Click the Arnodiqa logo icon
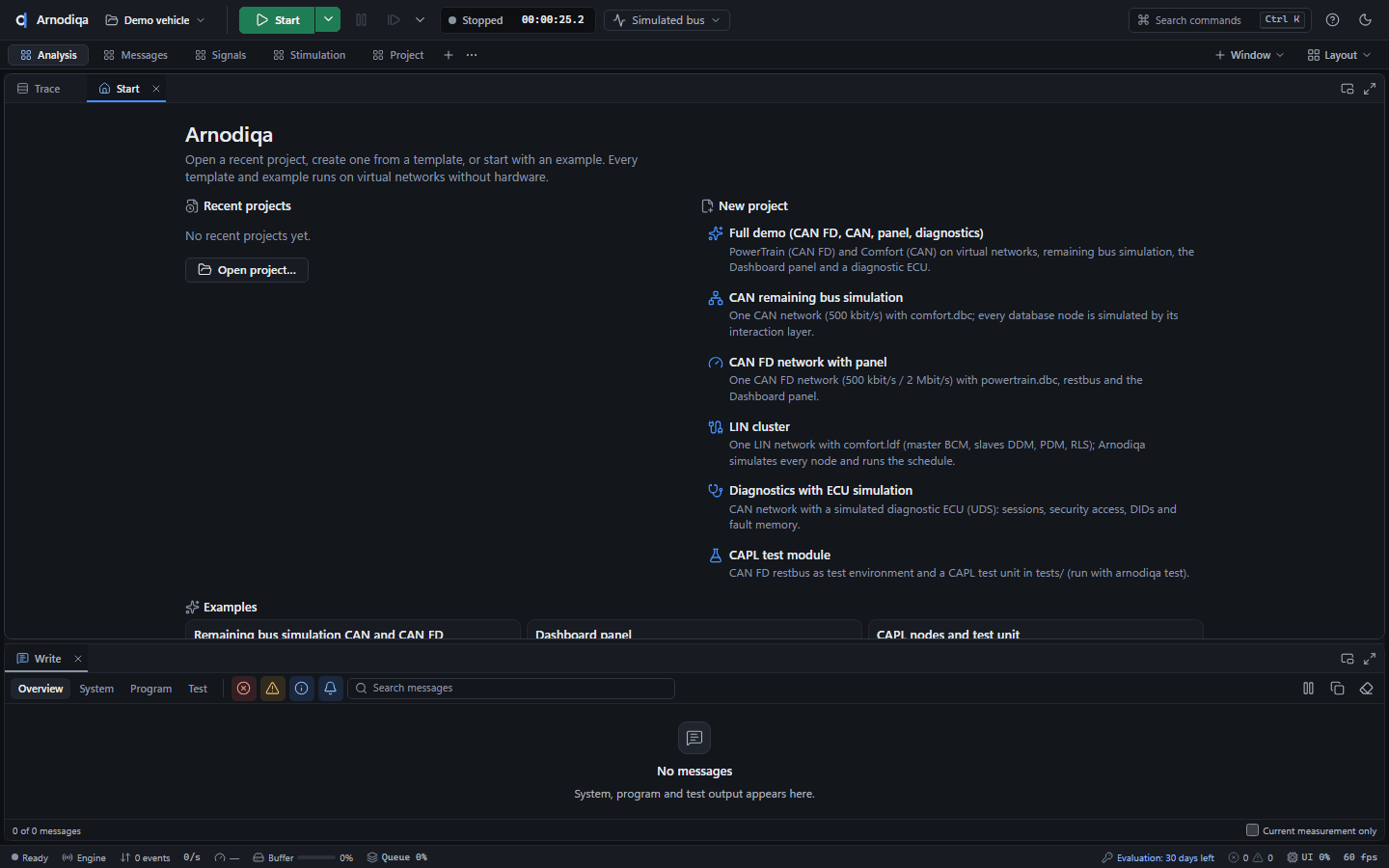The image size is (1389, 868). pyautogui.click(x=21, y=20)
